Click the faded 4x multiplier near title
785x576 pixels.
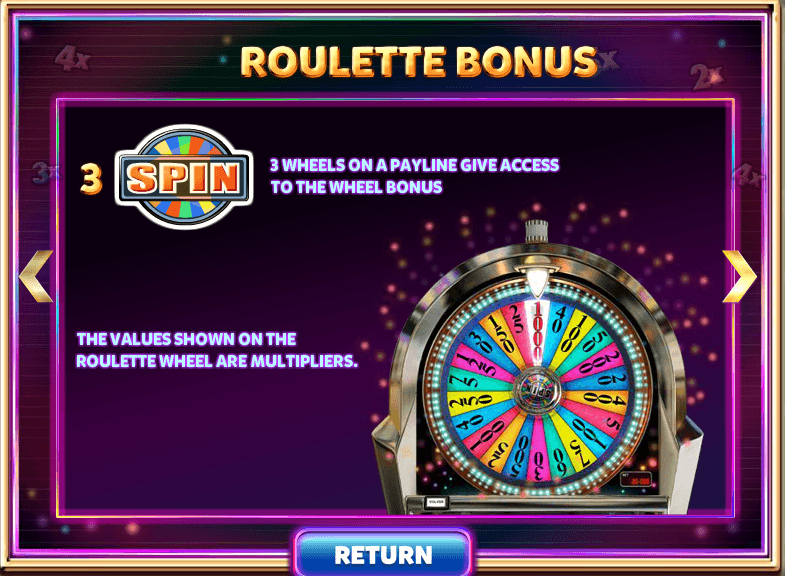point(73,59)
